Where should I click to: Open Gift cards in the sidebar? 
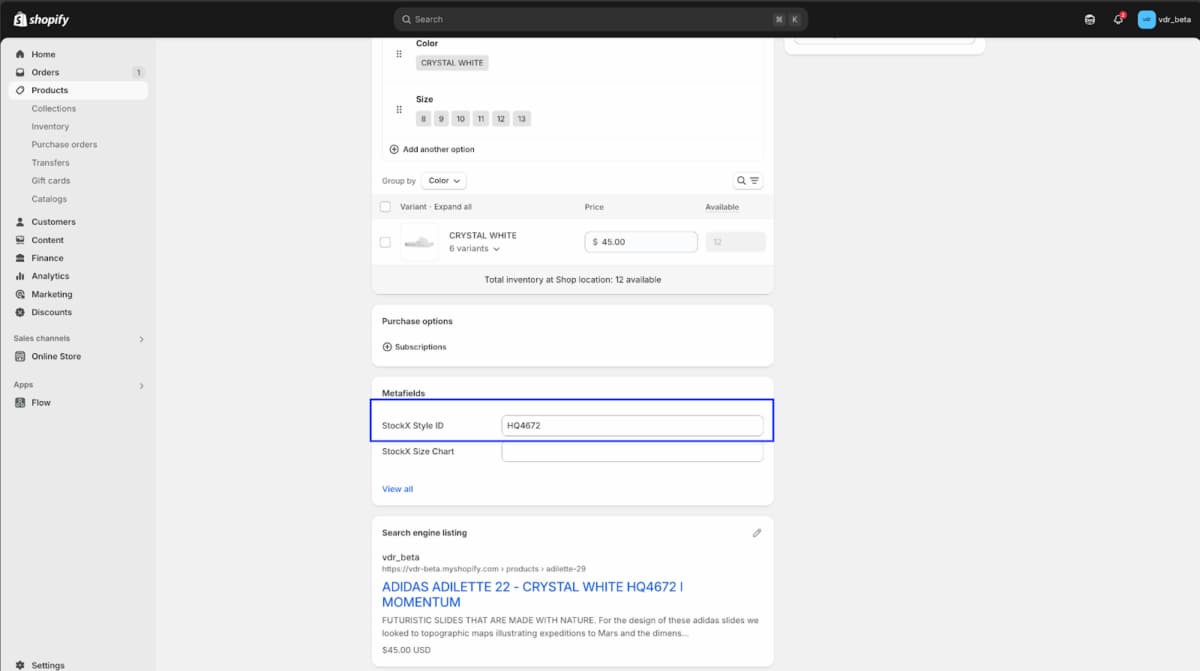coord(51,181)
